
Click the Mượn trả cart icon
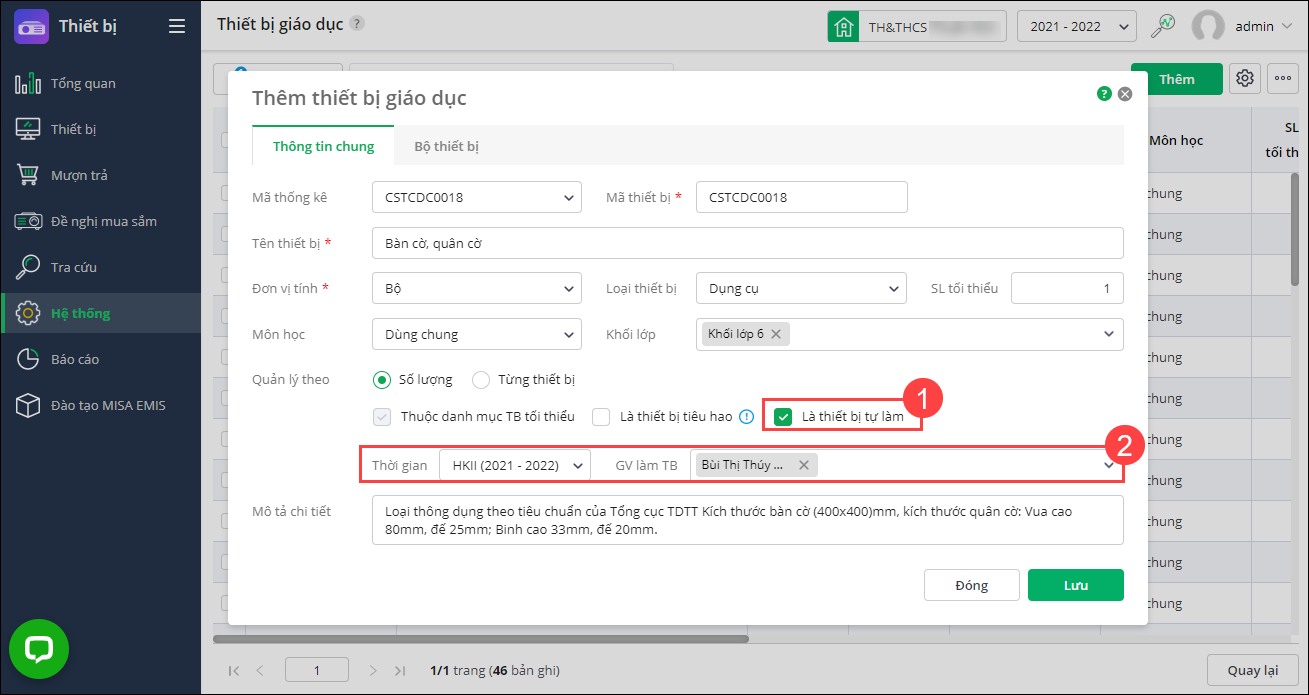pos(28,175)
